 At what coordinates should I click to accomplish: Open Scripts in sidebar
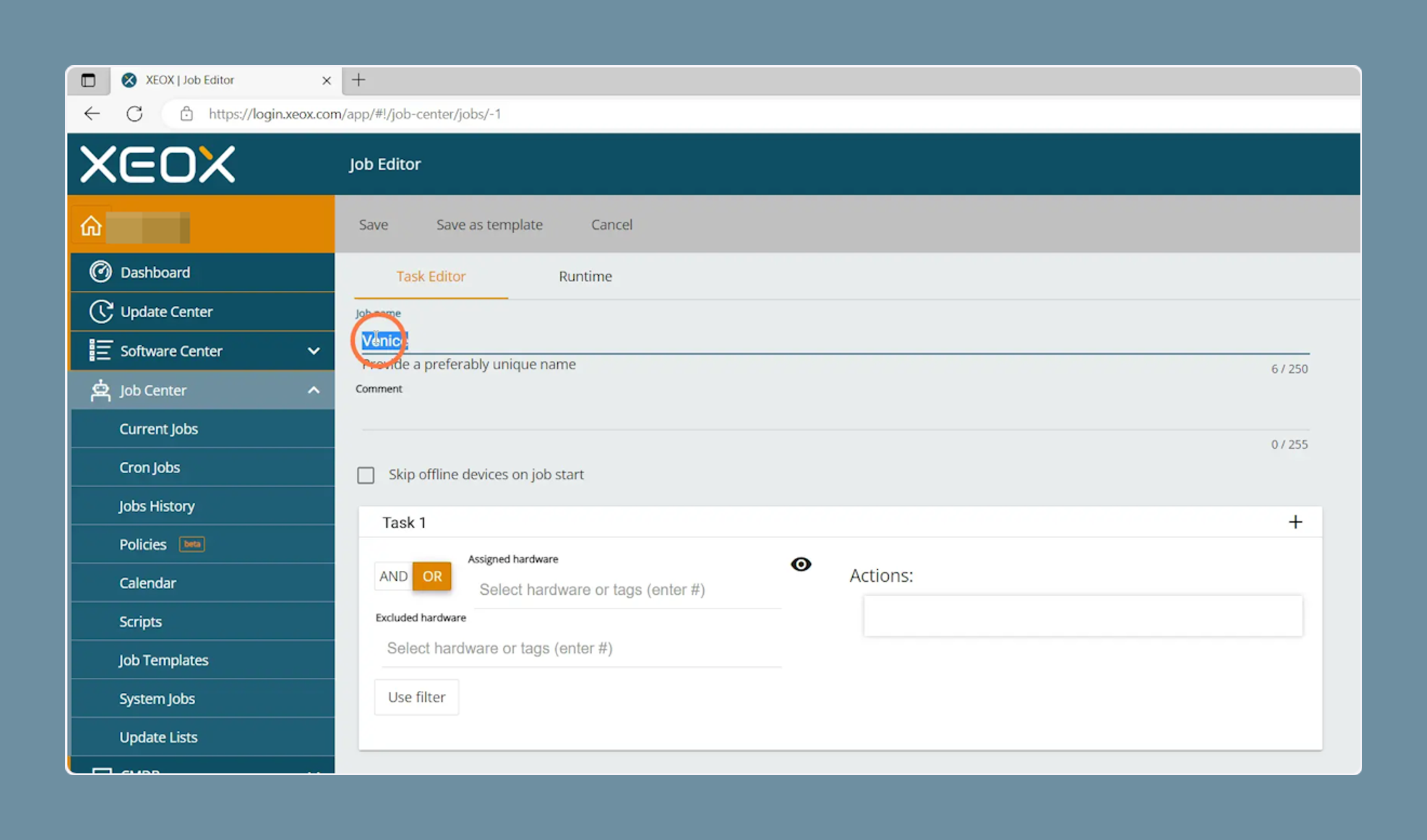(x=203, y=621)
